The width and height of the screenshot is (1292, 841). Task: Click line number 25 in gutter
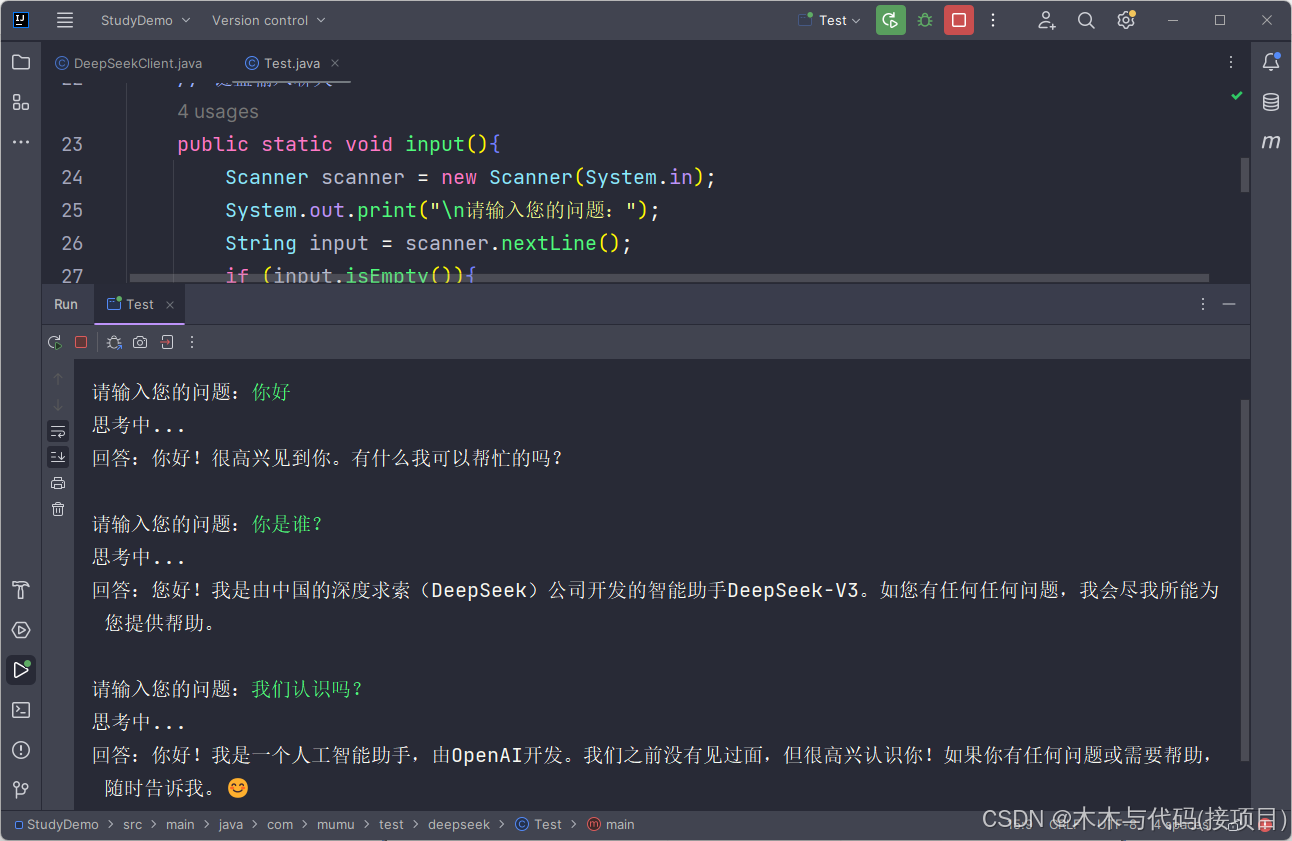(x=72, y=210)
